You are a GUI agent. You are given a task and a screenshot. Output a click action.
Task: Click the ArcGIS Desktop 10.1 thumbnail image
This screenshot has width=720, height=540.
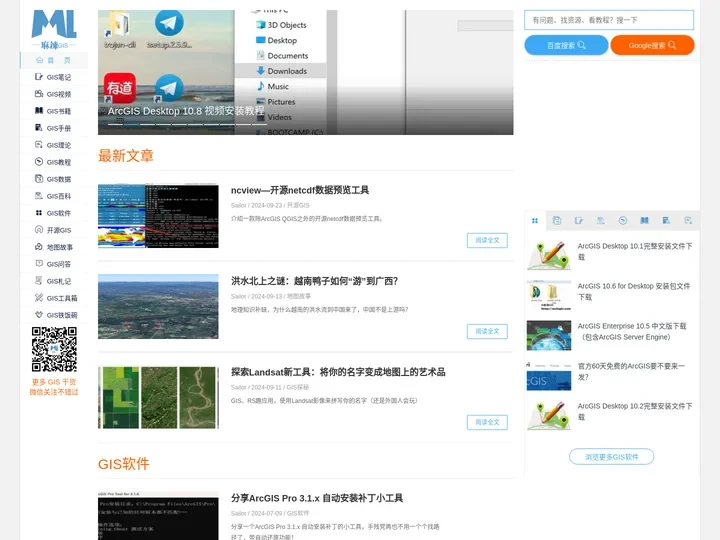[549, 255]
